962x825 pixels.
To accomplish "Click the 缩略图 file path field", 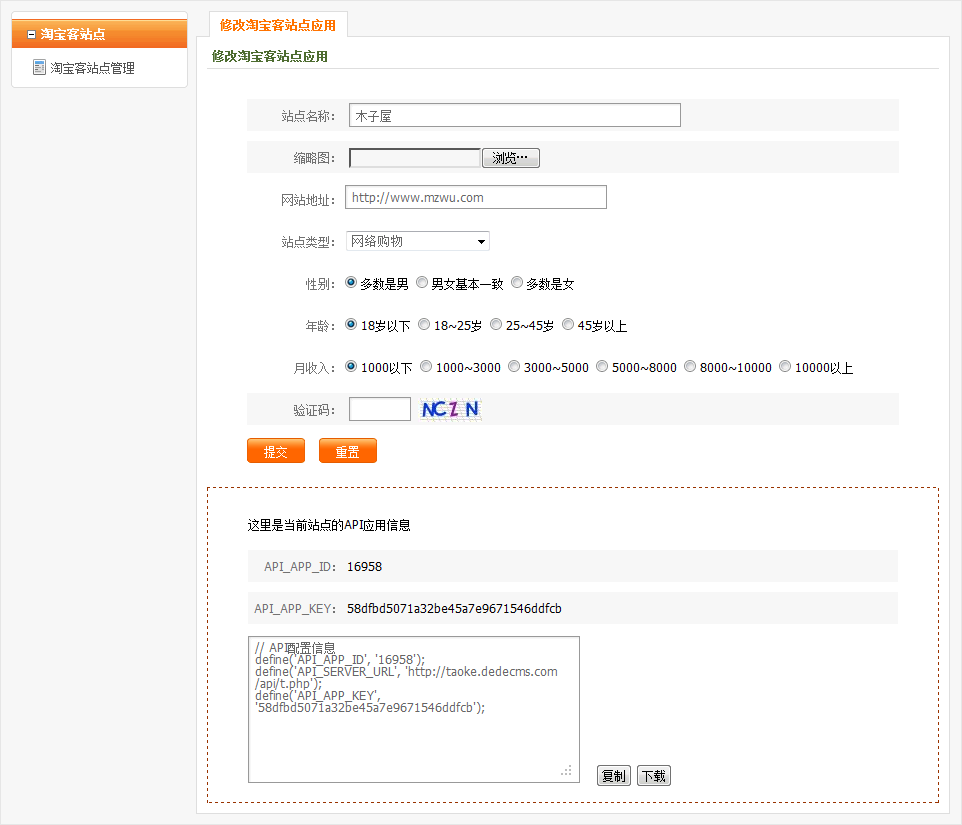I will point(415,158).
